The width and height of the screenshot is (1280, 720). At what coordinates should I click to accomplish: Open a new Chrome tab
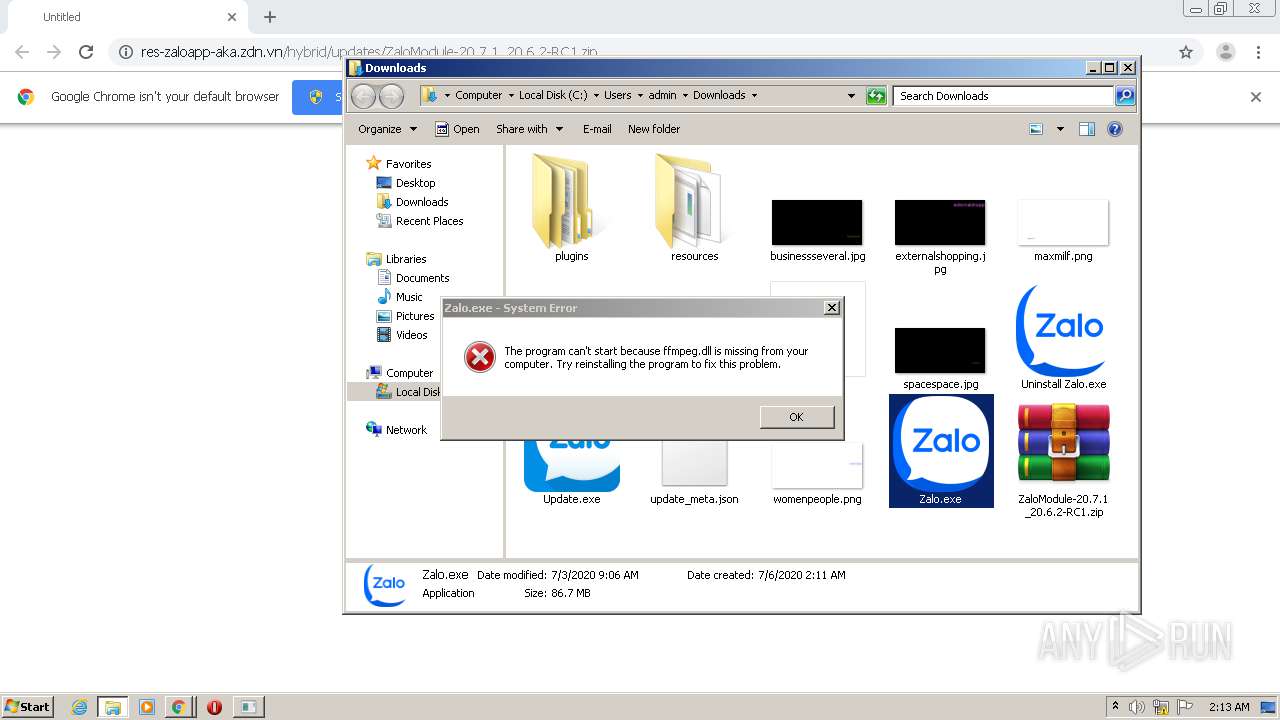(x=269, y=17)
